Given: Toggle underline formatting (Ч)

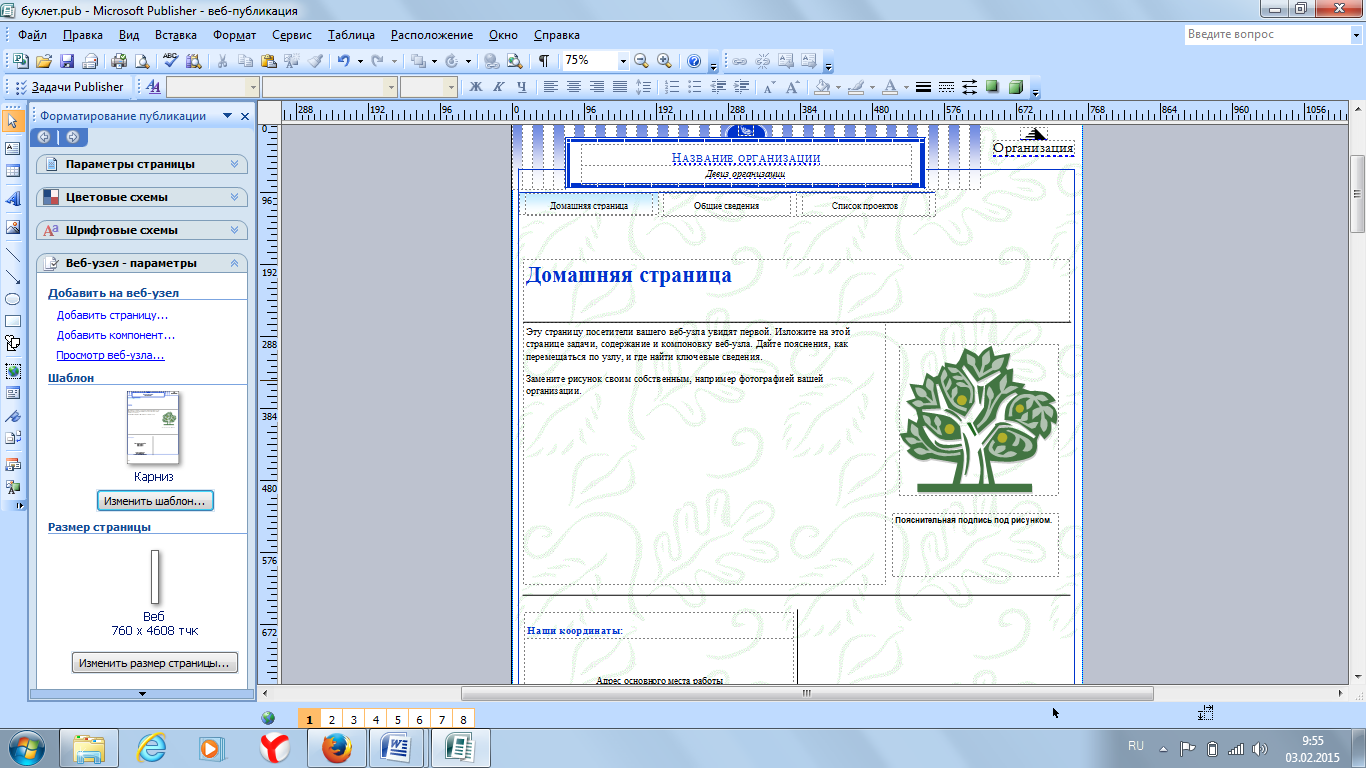Looking at the screenshot, I should (522, 87).
